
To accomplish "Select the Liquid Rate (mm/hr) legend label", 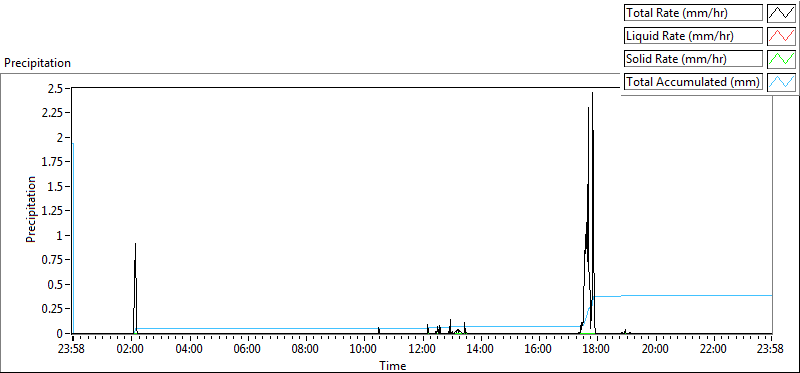I will [693, 36].
